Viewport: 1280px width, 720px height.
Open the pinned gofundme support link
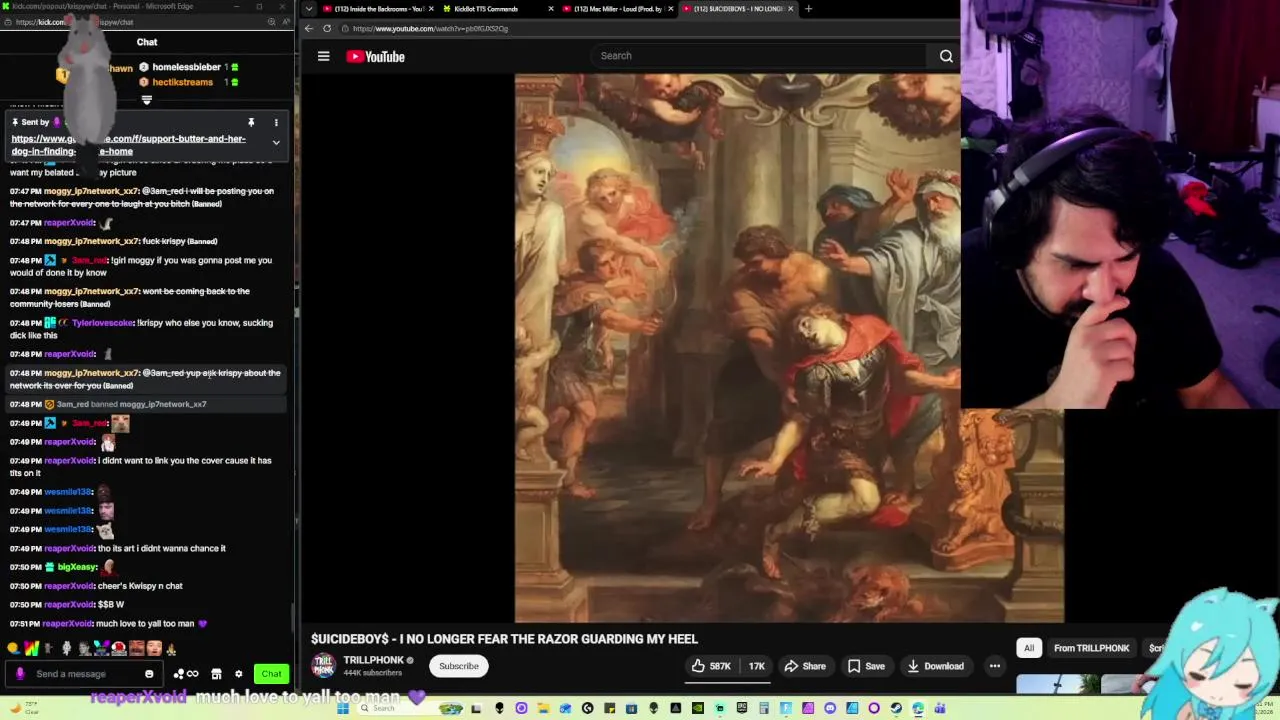pos(128,145)
